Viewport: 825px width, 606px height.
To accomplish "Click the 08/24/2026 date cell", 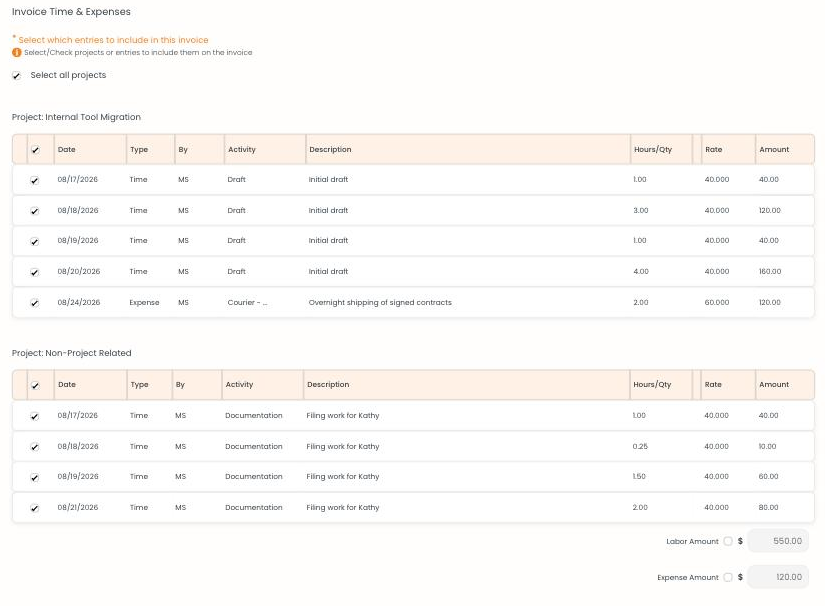I will pos(78,302).
